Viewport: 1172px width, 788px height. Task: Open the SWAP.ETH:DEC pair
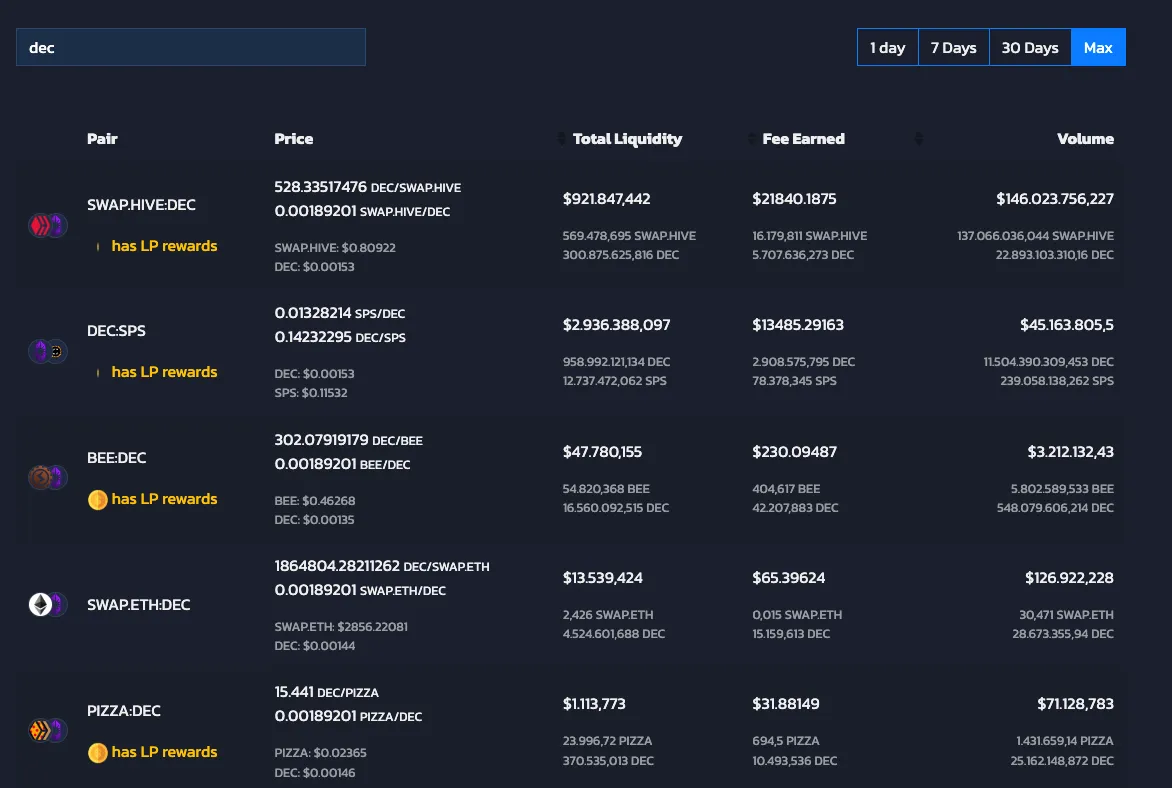tap(138, 604)
